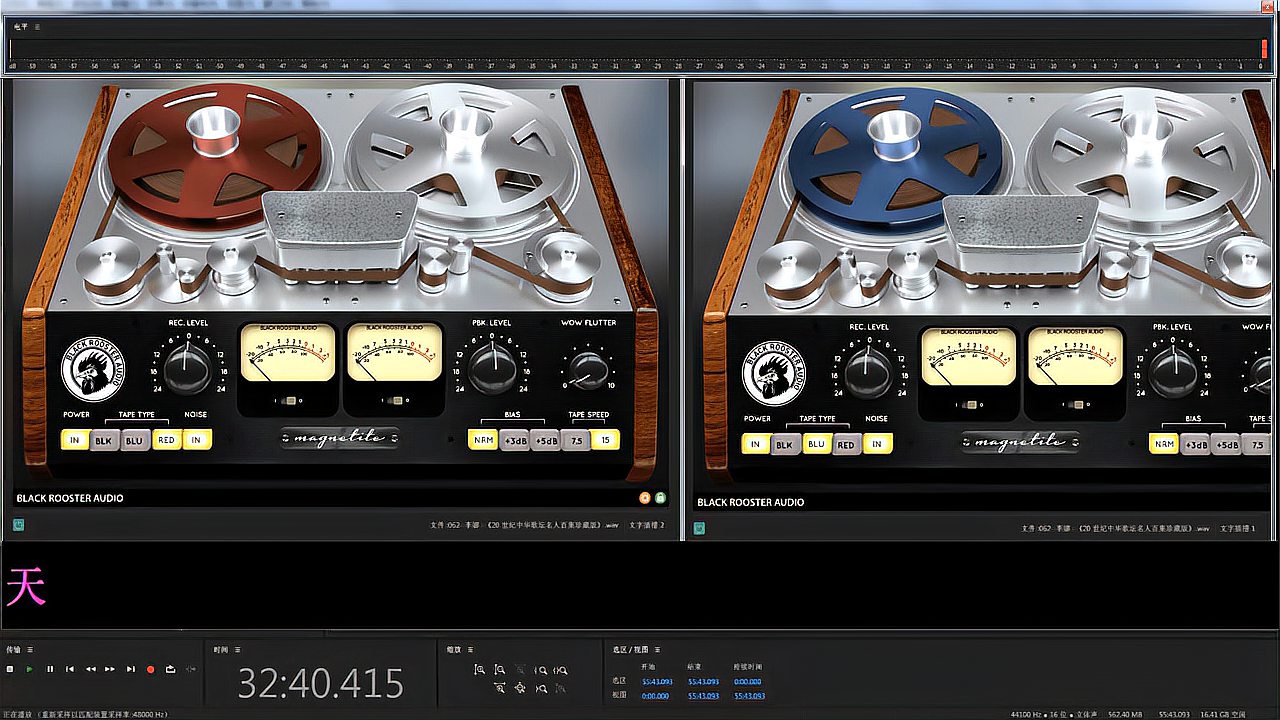Screen dimensions: 1280x720
Task: Select +3dB bias on right machine
Action: pos(1196,444)
